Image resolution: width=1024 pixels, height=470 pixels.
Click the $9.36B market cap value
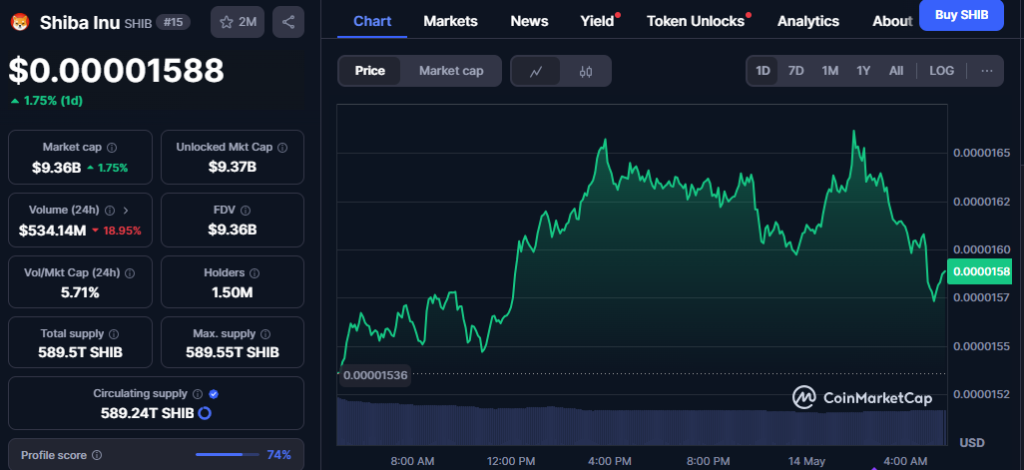click(x=56, y=167)
